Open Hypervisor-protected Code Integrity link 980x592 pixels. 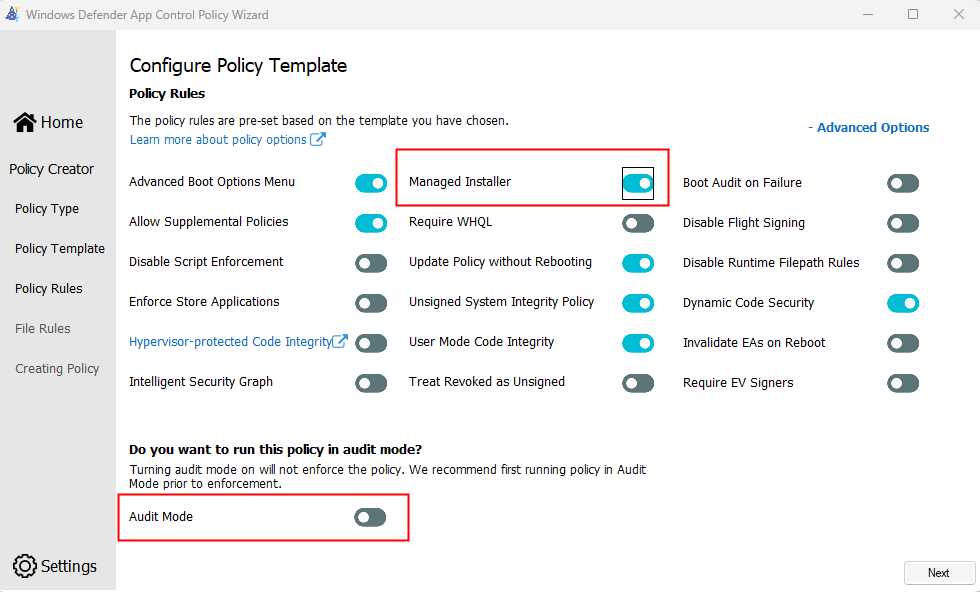(x=230, y=342)
